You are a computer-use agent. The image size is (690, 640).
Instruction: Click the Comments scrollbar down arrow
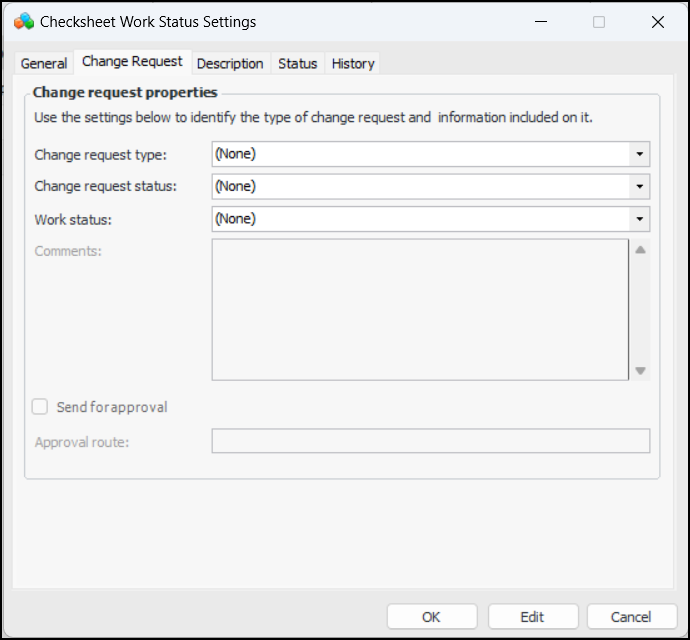pos(640,370)
